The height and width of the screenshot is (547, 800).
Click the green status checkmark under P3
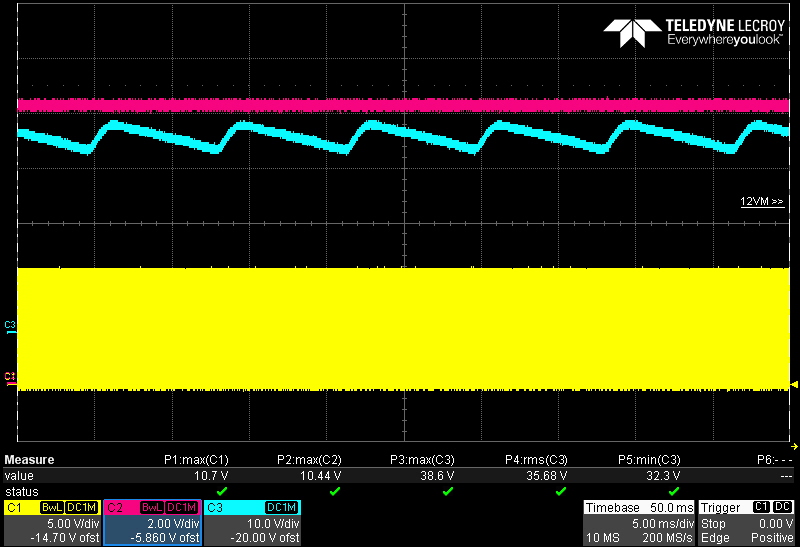[x=447, y=491]
